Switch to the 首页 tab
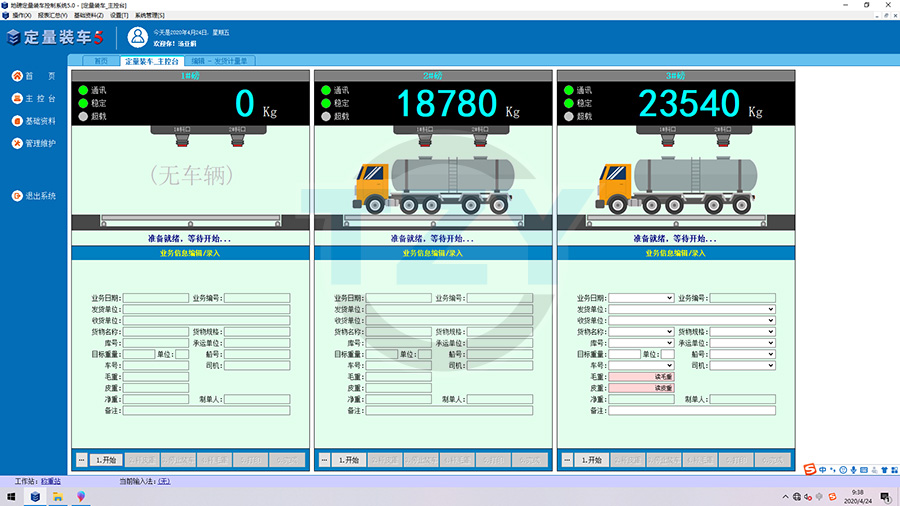The height and width of the screenshot is (506, 900). click(100, 61)
